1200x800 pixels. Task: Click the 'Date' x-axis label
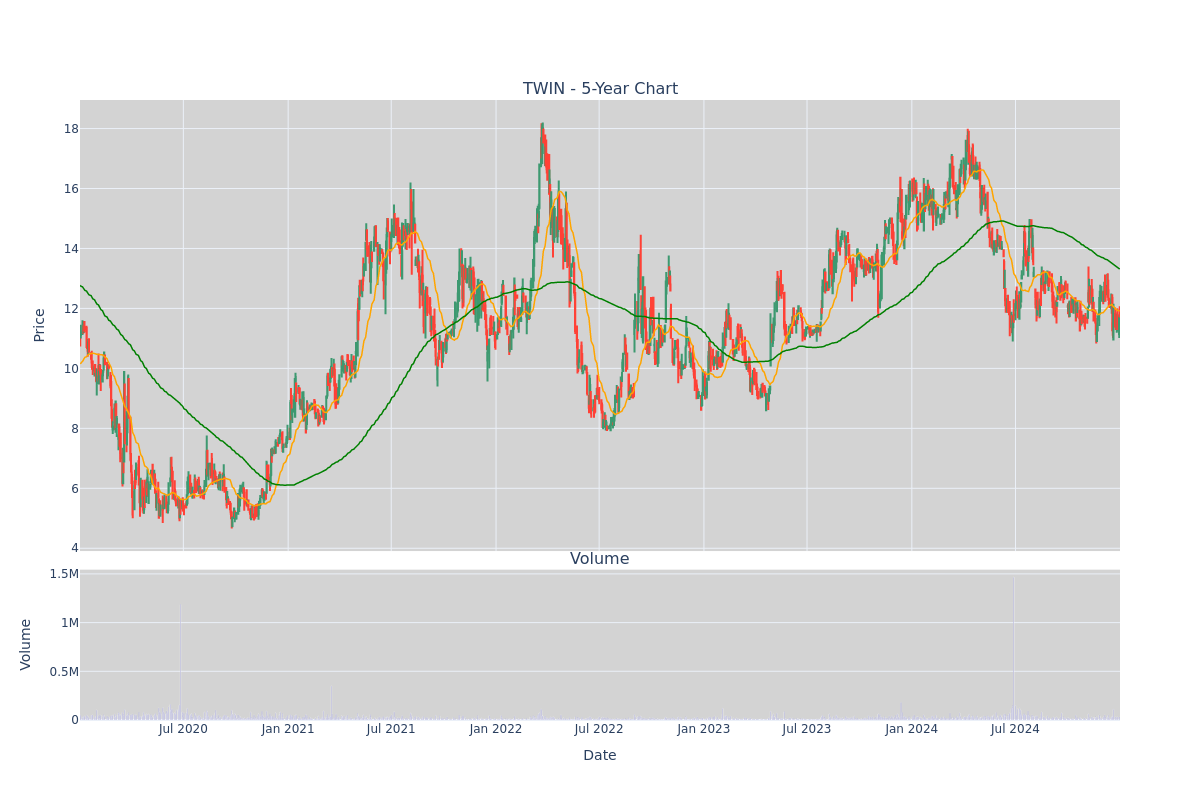point(600,756)
